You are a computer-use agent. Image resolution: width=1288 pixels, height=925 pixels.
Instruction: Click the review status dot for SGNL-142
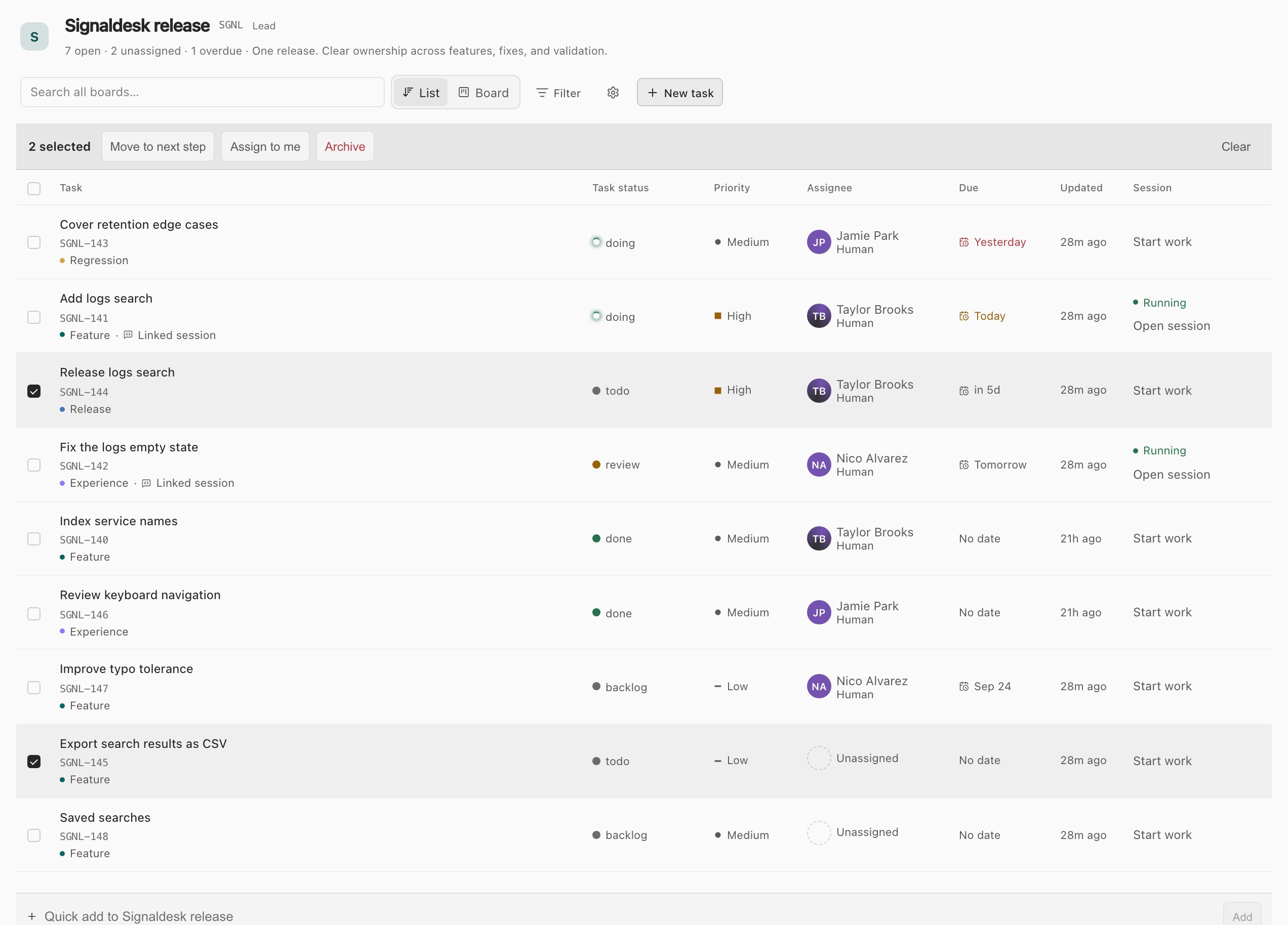[x=596, y=464]
